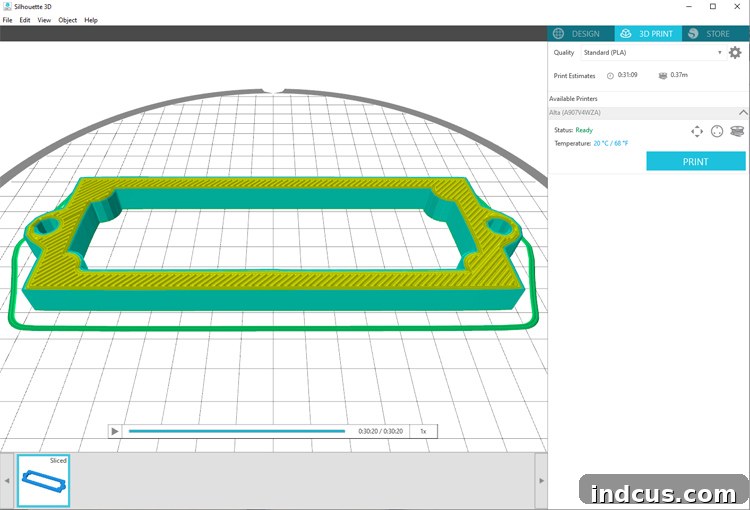Open the File menu
Screen dimensions: 750x510
(8, 20)
